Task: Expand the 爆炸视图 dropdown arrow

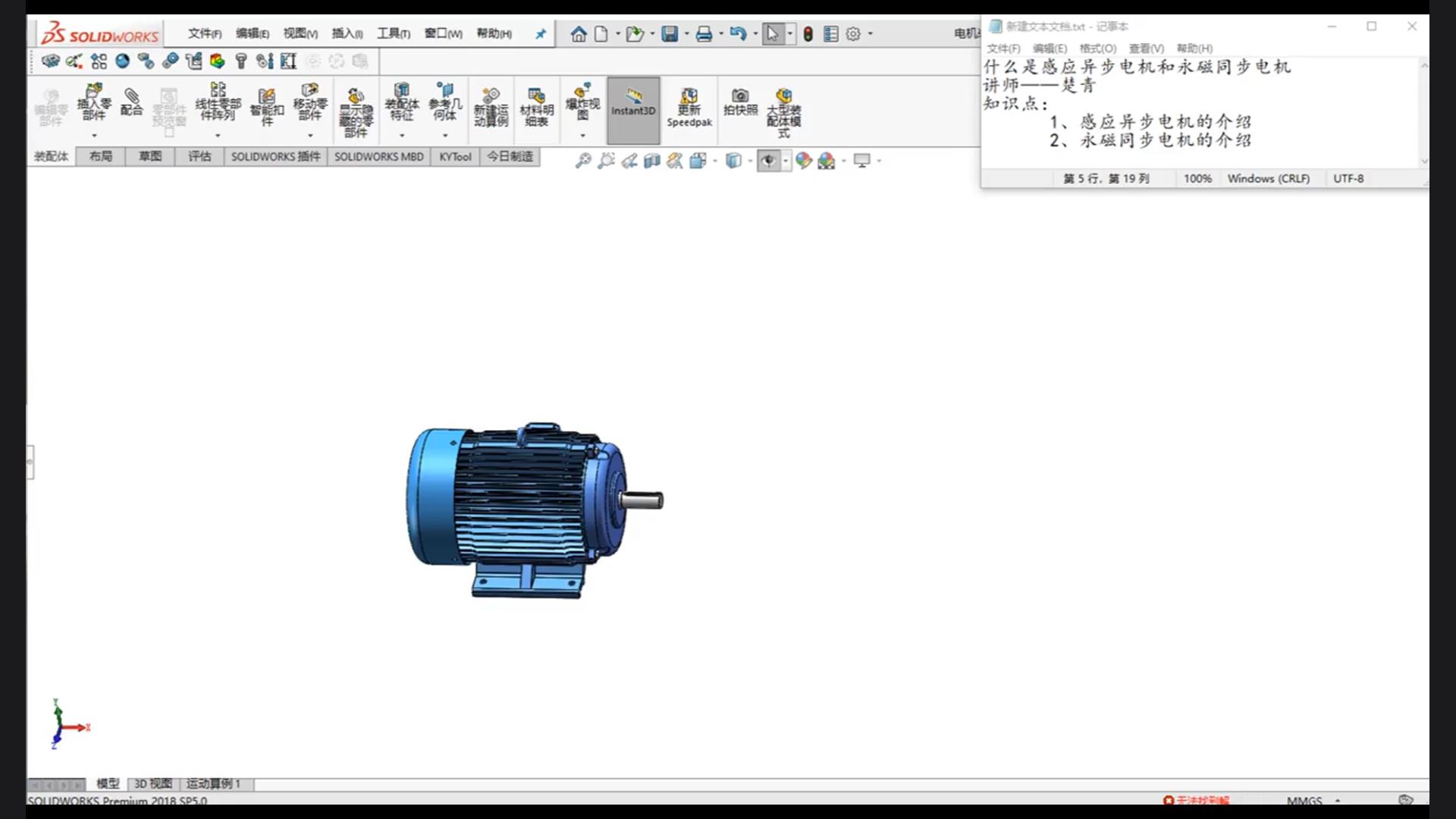Action: pyautogui.click(x=582, y=136)
